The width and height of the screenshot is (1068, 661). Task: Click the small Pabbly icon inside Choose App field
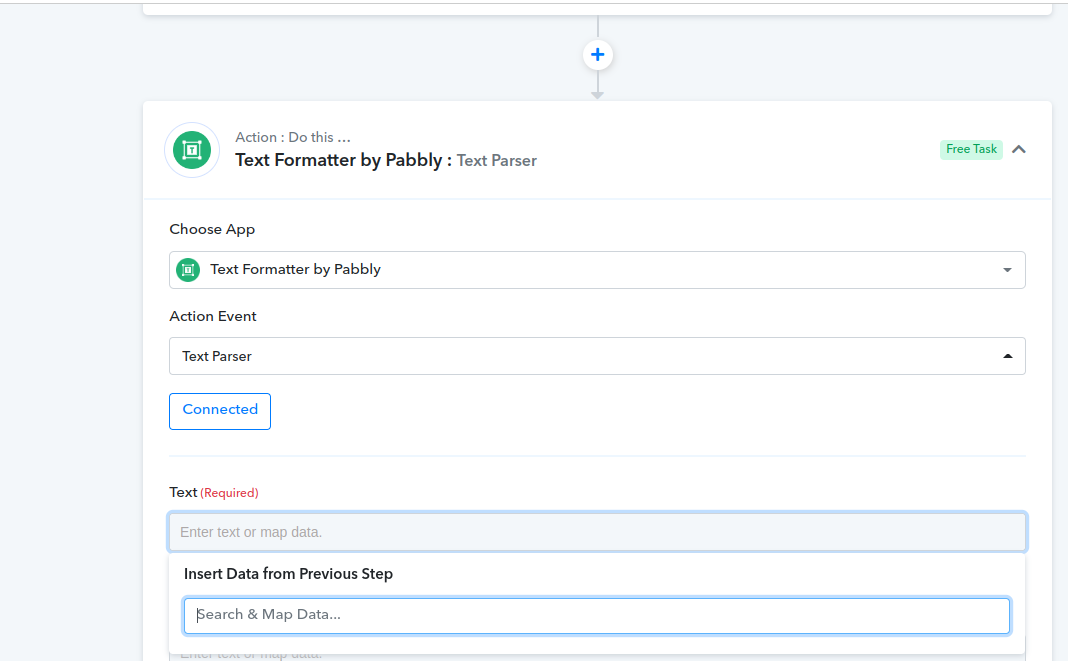pos(188,270)
